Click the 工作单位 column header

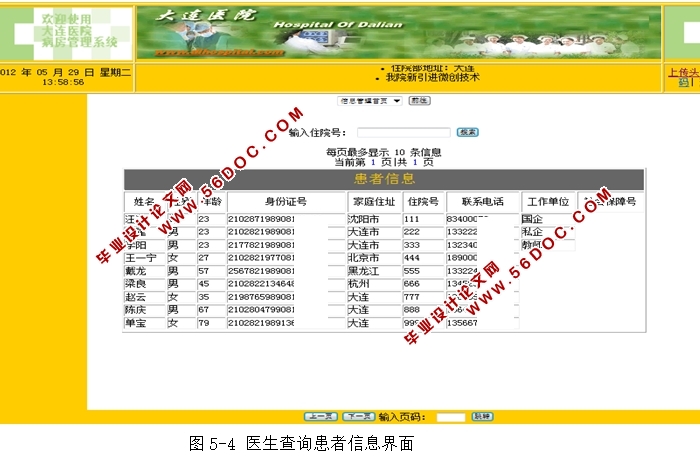click(548, 202)
